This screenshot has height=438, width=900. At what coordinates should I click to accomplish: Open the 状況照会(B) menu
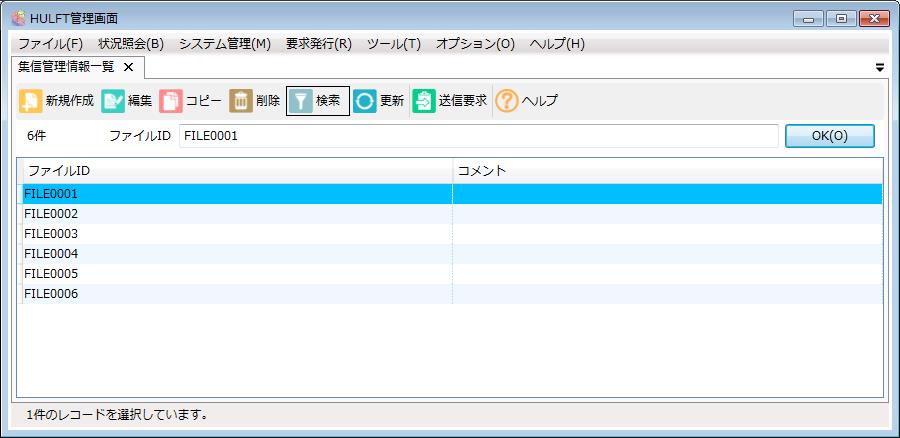pyautogui.click(x=131, y=44)
